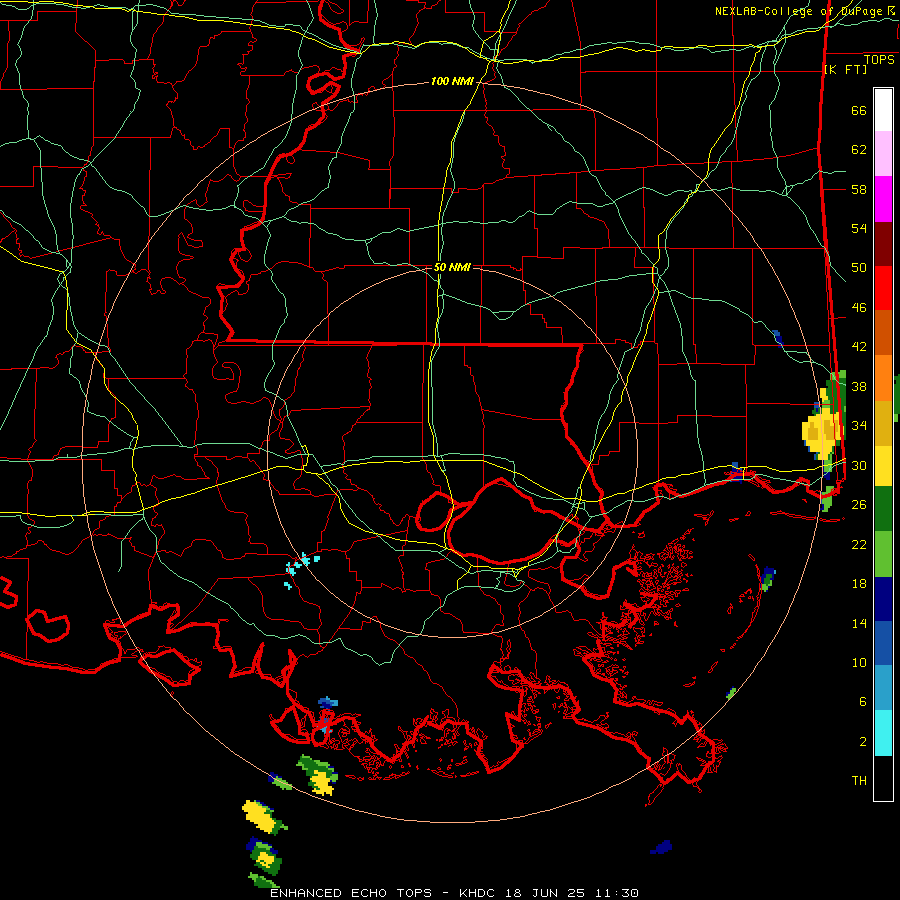Screen dimensions: 900x900
Task: Select the orange 38 kft legend swatch
Action: tap(883, 378)
